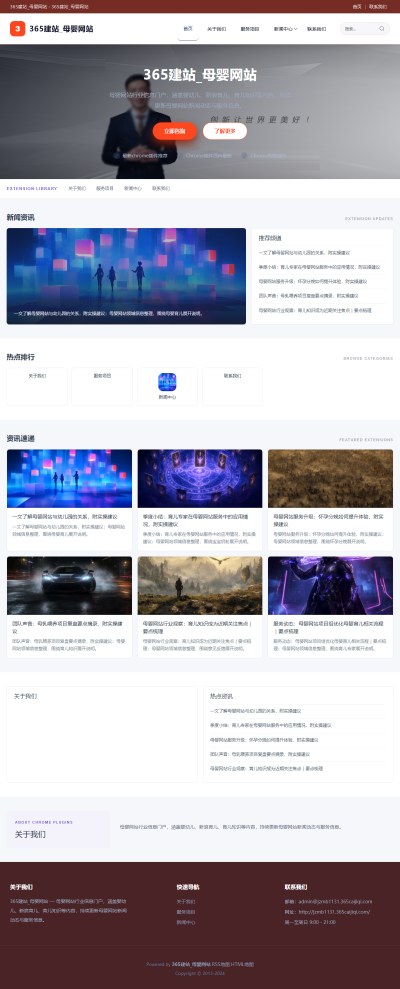The height and width of the screenshot is (989, 400).
Task: Click 365建站_母婴网站 link beside Powered by
Action: (191, 964)
